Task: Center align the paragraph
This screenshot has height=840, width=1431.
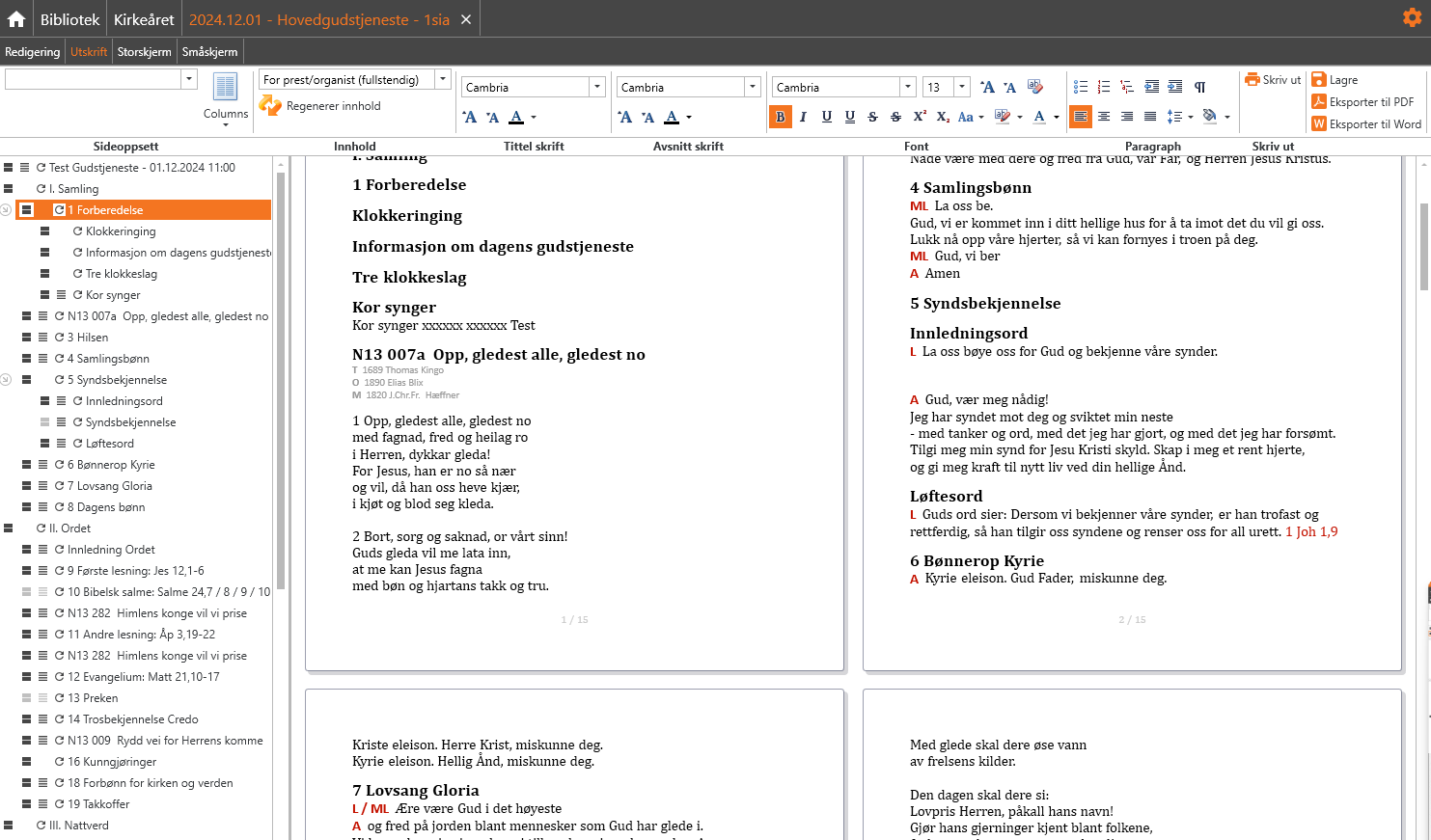Action: point(1104,117)
